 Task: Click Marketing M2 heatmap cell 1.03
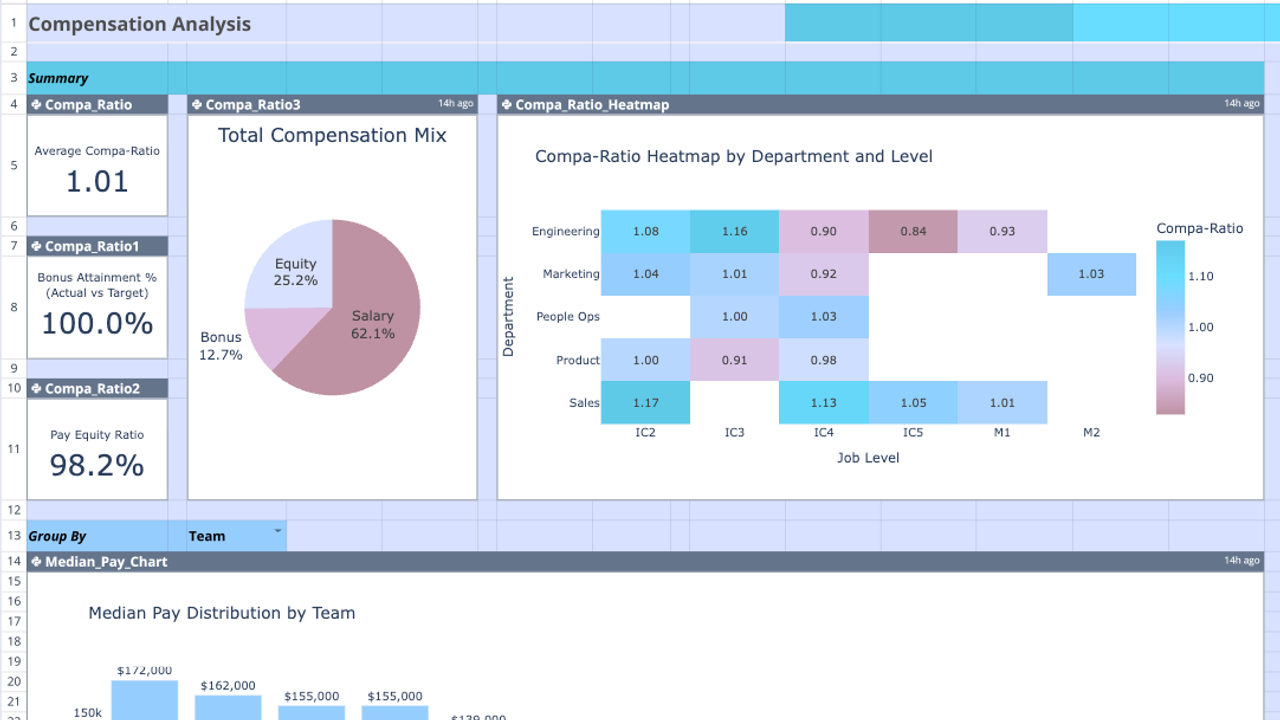tap(1091, 274)
